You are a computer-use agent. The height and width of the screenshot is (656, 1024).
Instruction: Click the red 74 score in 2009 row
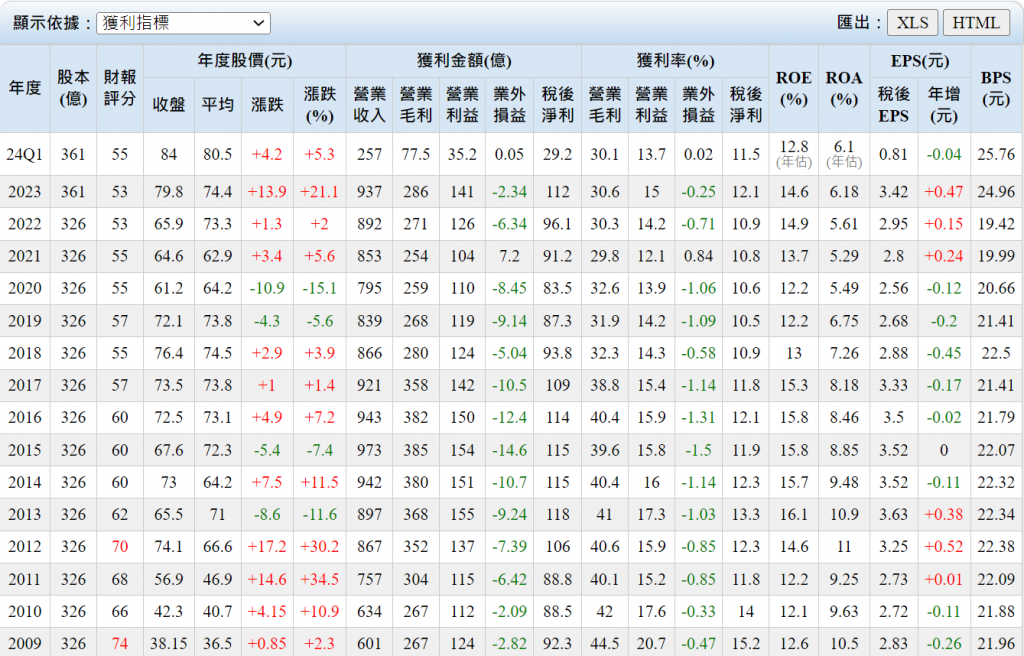[x=121, y=643]
